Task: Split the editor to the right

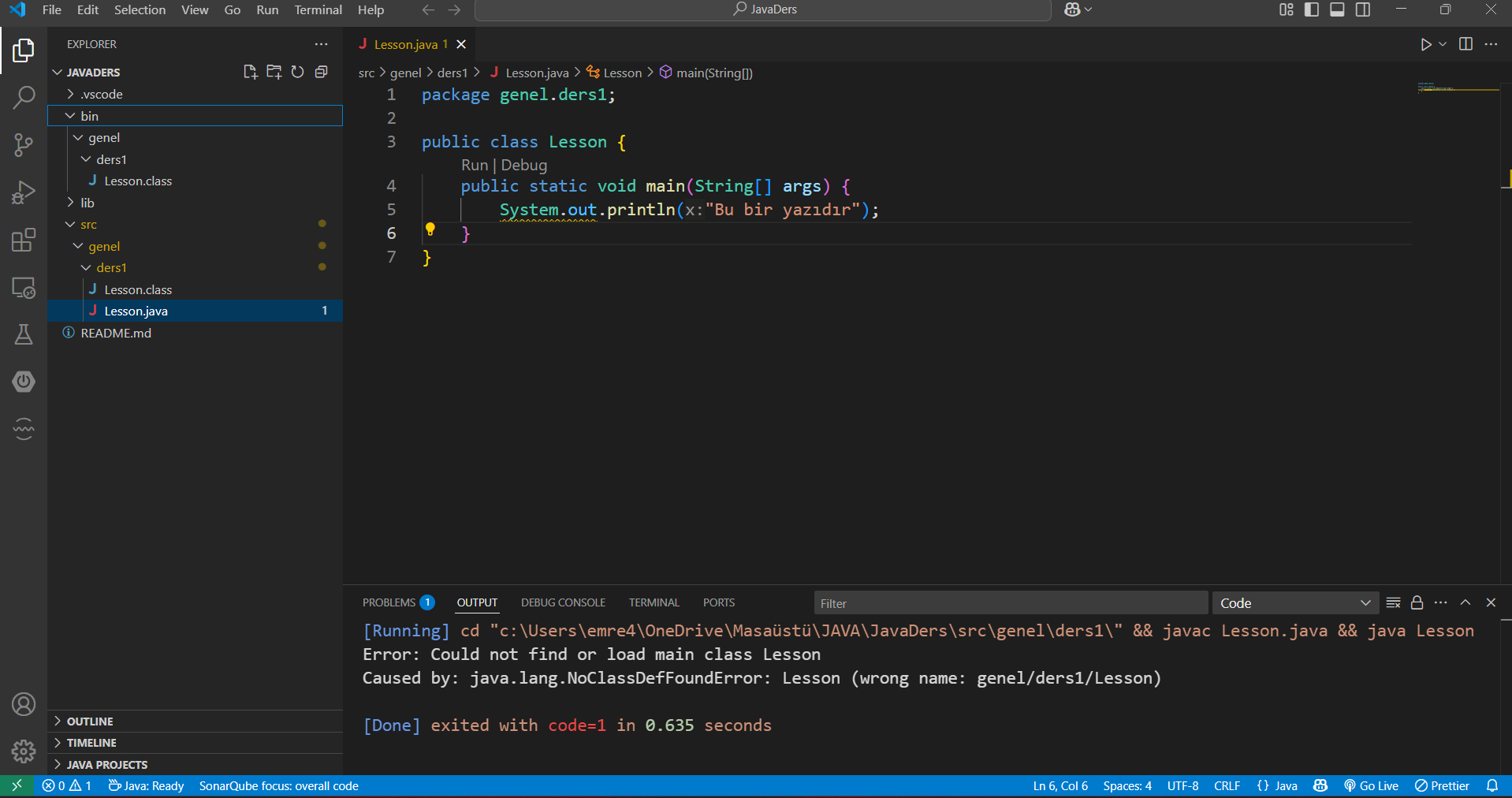Action: pos(1465,44)
